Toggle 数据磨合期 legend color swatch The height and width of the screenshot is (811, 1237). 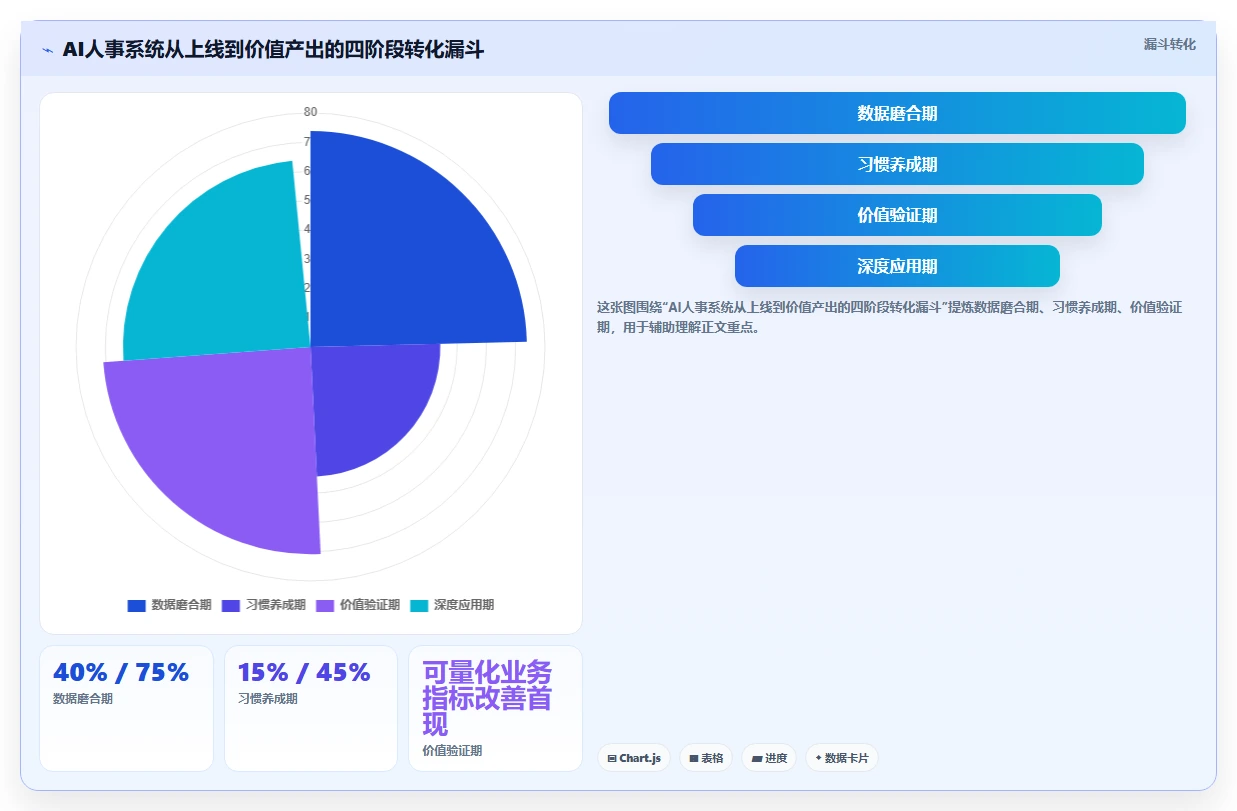137,605
